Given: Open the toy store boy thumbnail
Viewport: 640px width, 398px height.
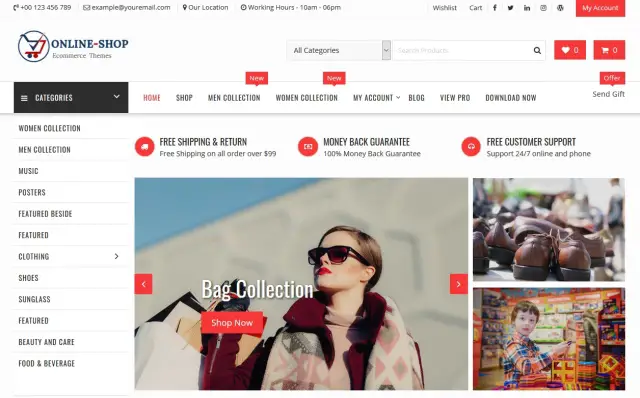Looking at the screenshot, I should (x=549, y=339).
